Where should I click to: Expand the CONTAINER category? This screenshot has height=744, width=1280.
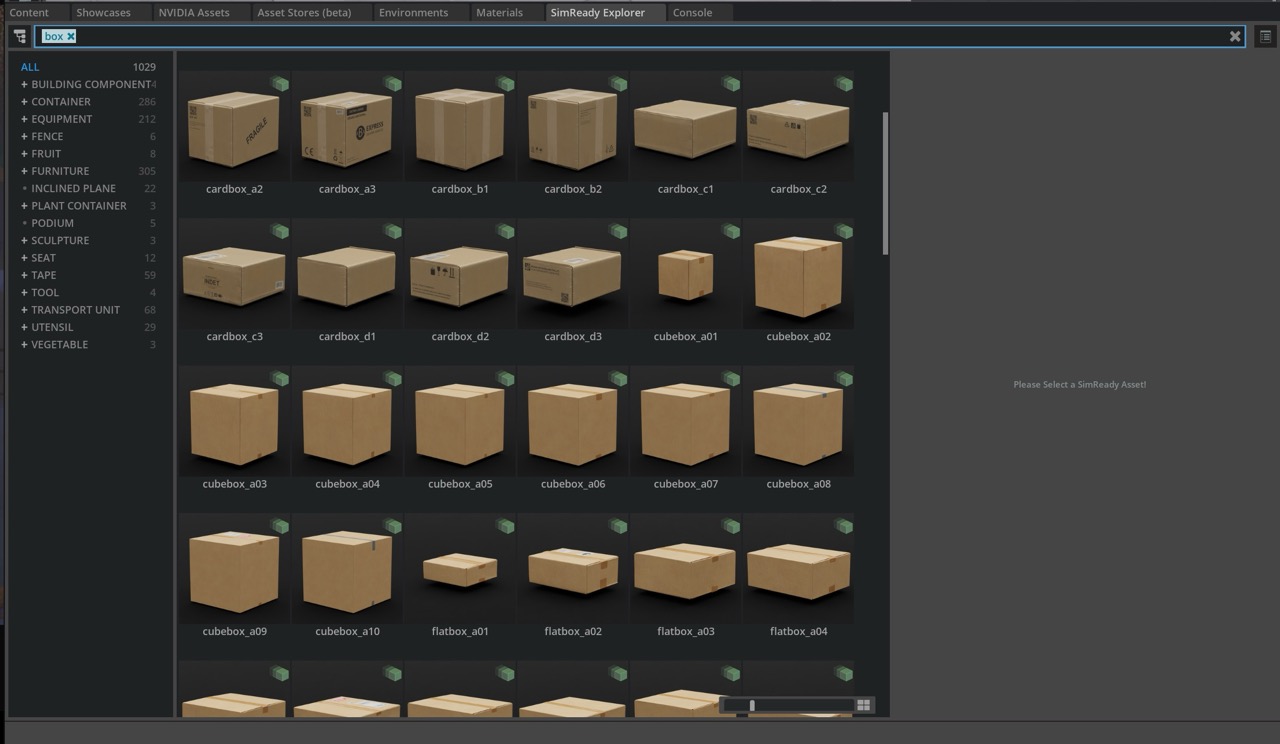[24, 102]
